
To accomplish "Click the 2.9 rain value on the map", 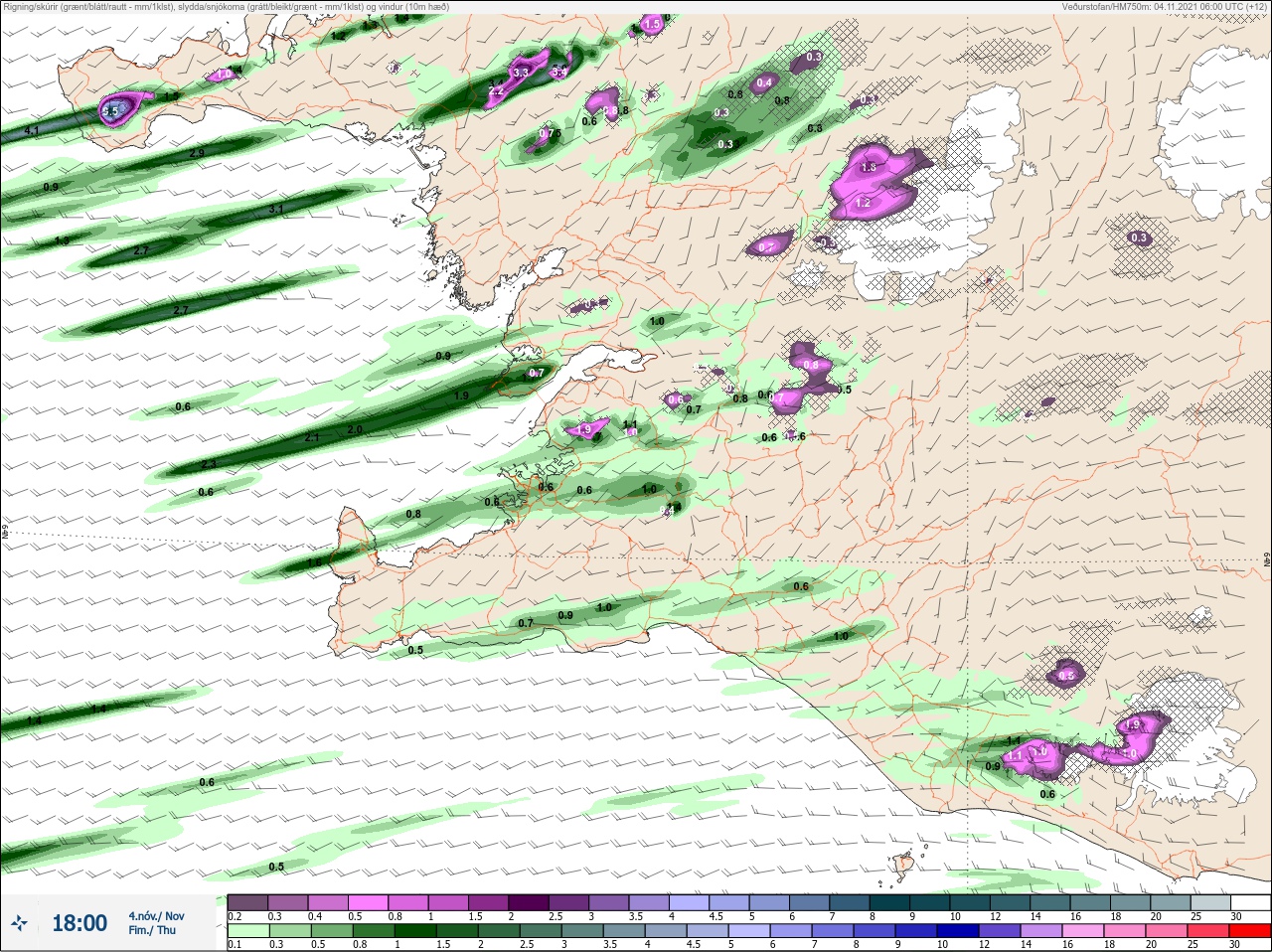I will [x=197, y=153].
